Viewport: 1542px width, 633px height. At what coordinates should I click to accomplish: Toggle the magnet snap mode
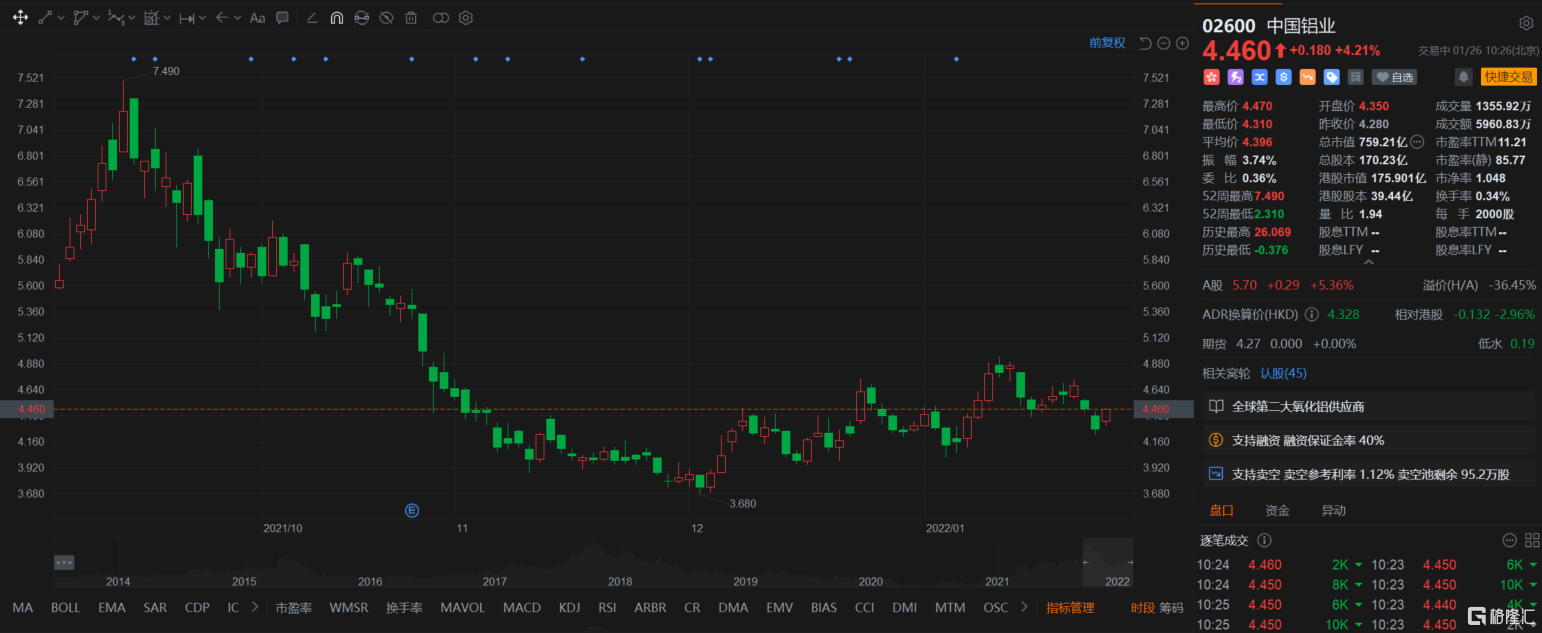(x=337, y=18)
